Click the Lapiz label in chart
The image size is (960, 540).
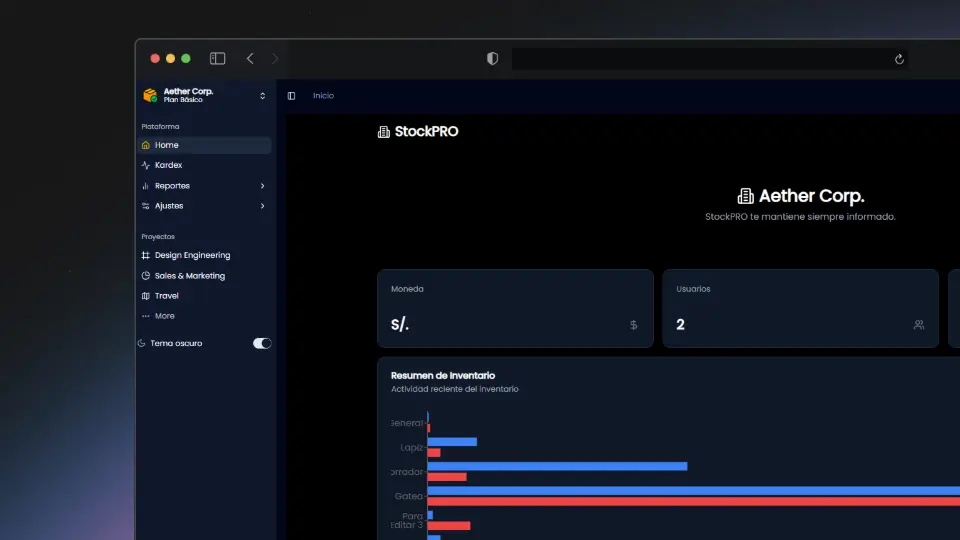tap(411, 448)
